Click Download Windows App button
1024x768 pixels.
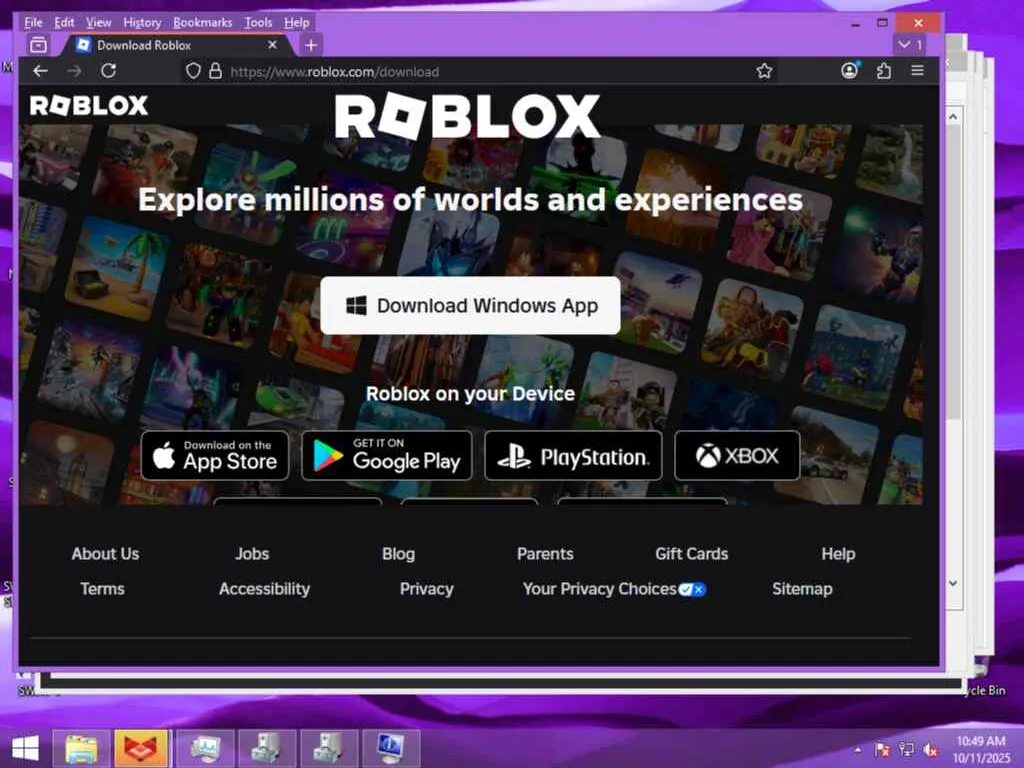click(470, 306)
